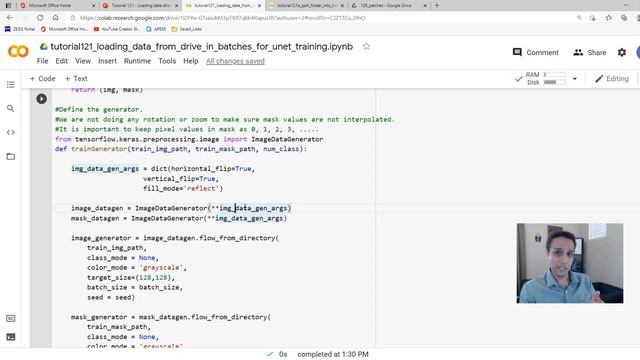Add a new Code cell

pos(42,79)
